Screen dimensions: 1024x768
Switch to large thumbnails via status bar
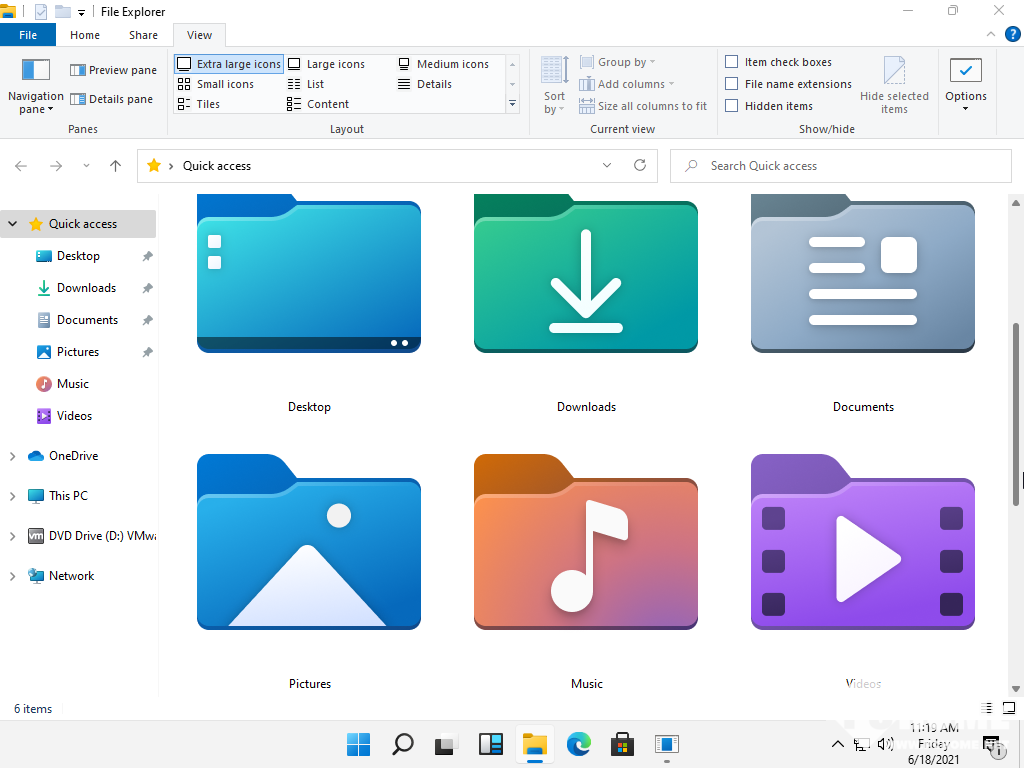tap(1009, 708)
